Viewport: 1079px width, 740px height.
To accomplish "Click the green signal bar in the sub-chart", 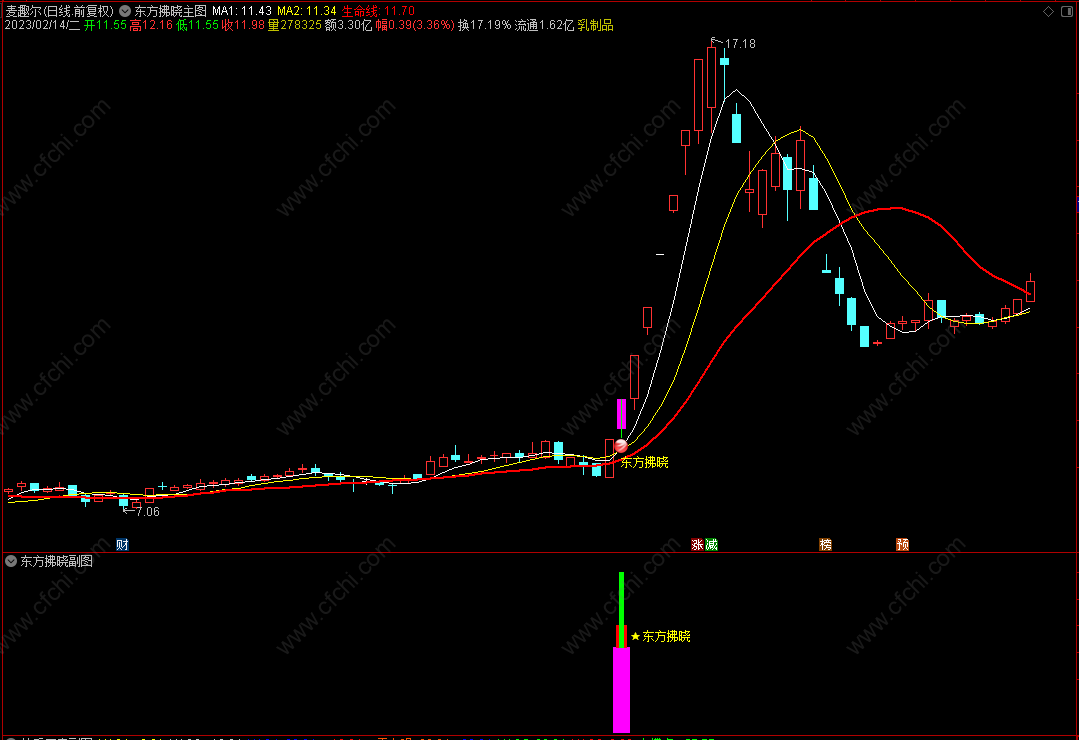I will tap(621, 609).
